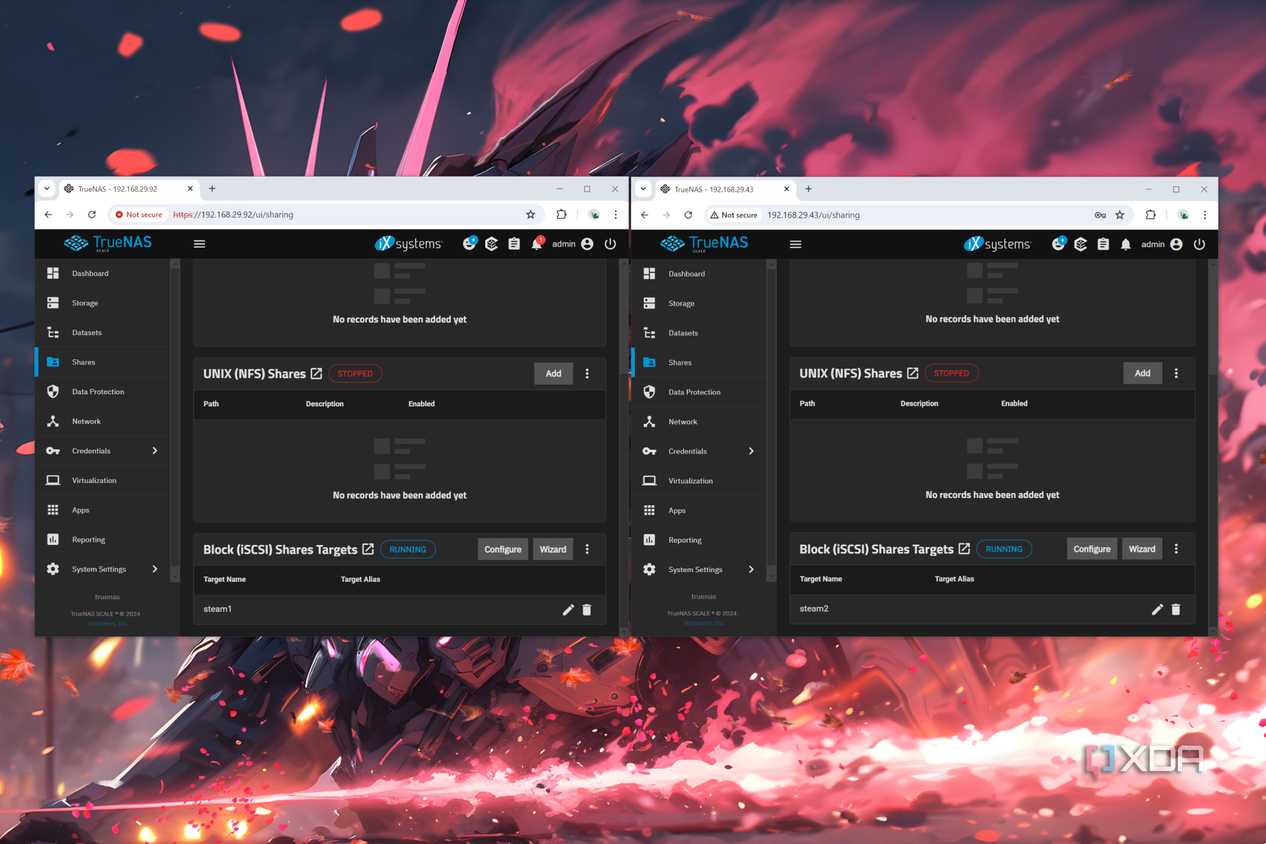Open Dashboard in the right TrueNAS window

click(x=686, y=274)
